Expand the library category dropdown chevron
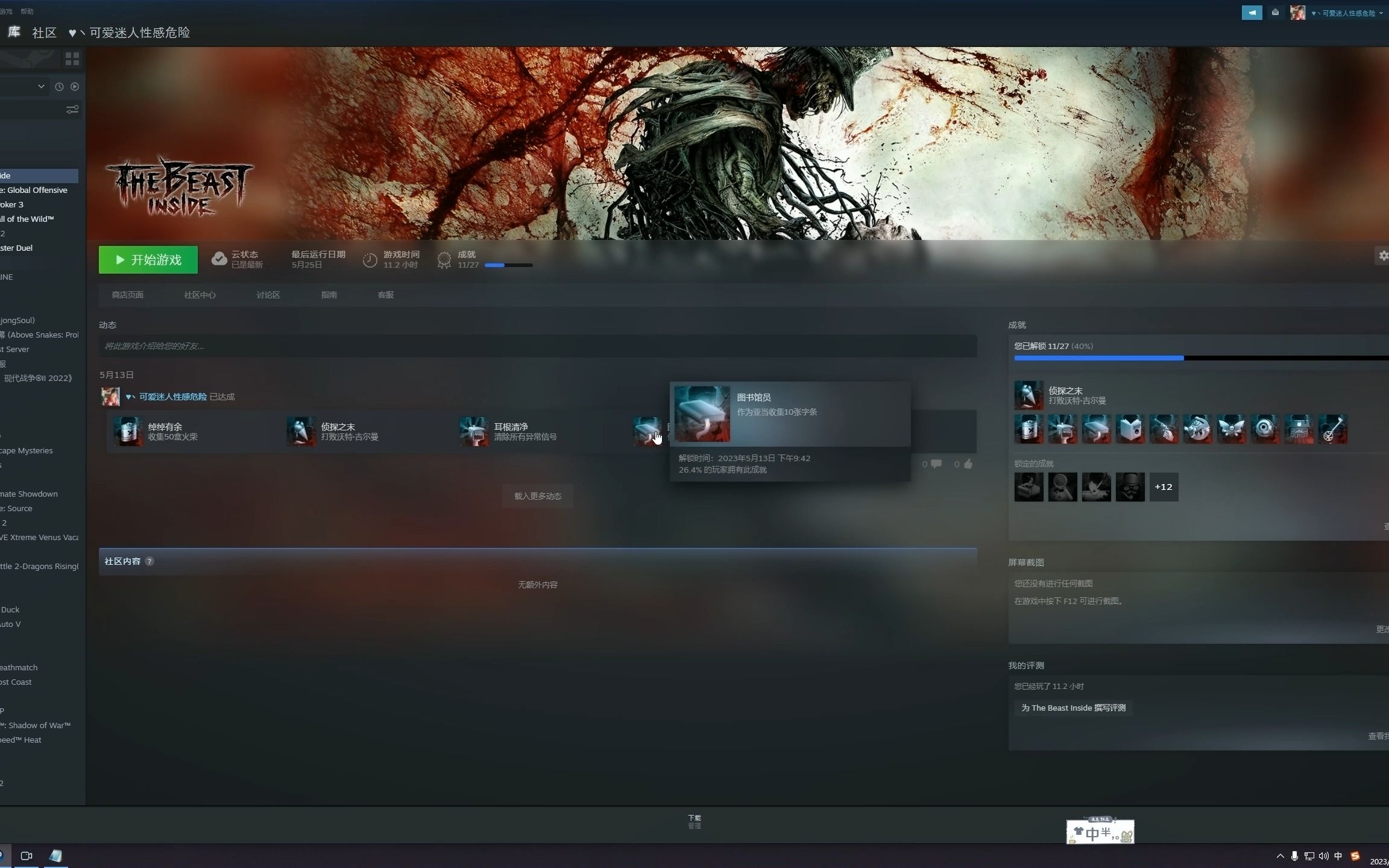This screenshot has width=1389, height=868. click(x=41, y=86)
